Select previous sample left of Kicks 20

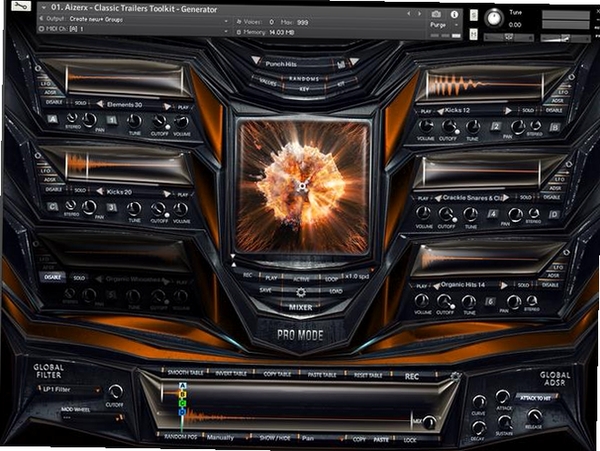[100, 191]
